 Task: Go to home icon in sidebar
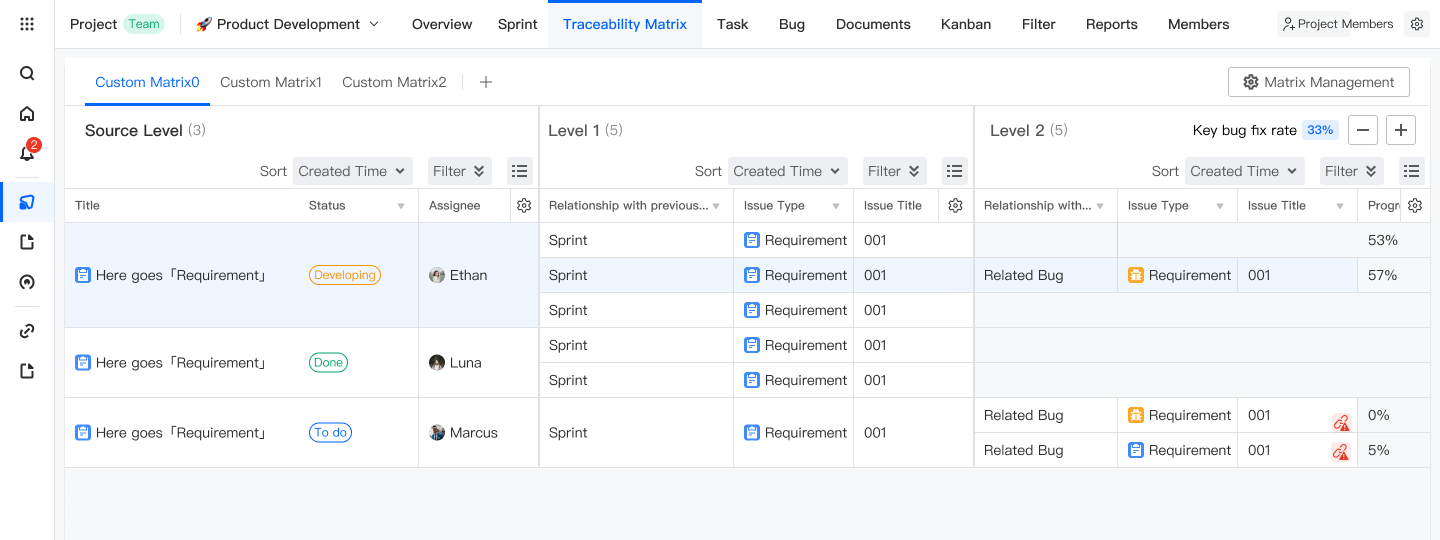(x=27, y=114)
